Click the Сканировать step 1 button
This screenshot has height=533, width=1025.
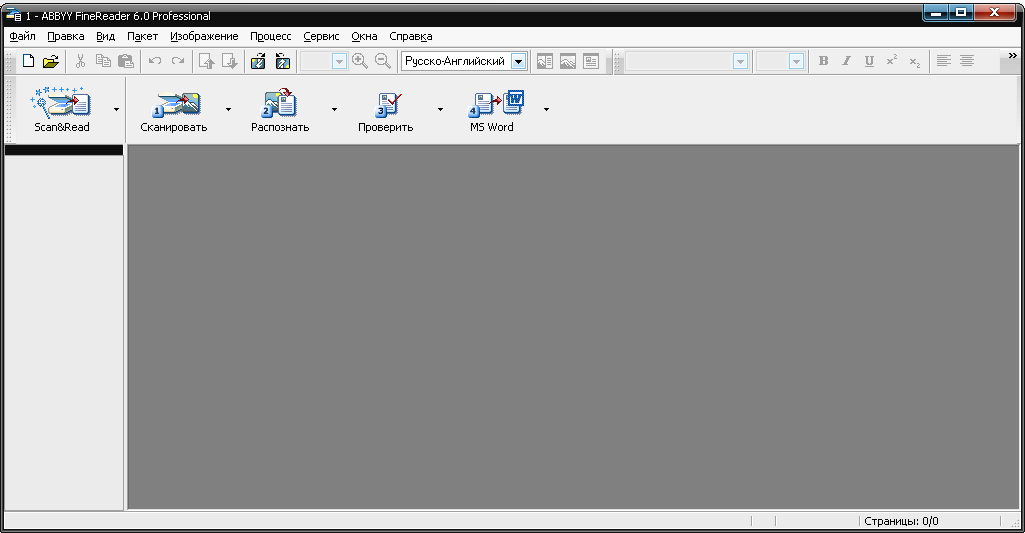point(173,109)
